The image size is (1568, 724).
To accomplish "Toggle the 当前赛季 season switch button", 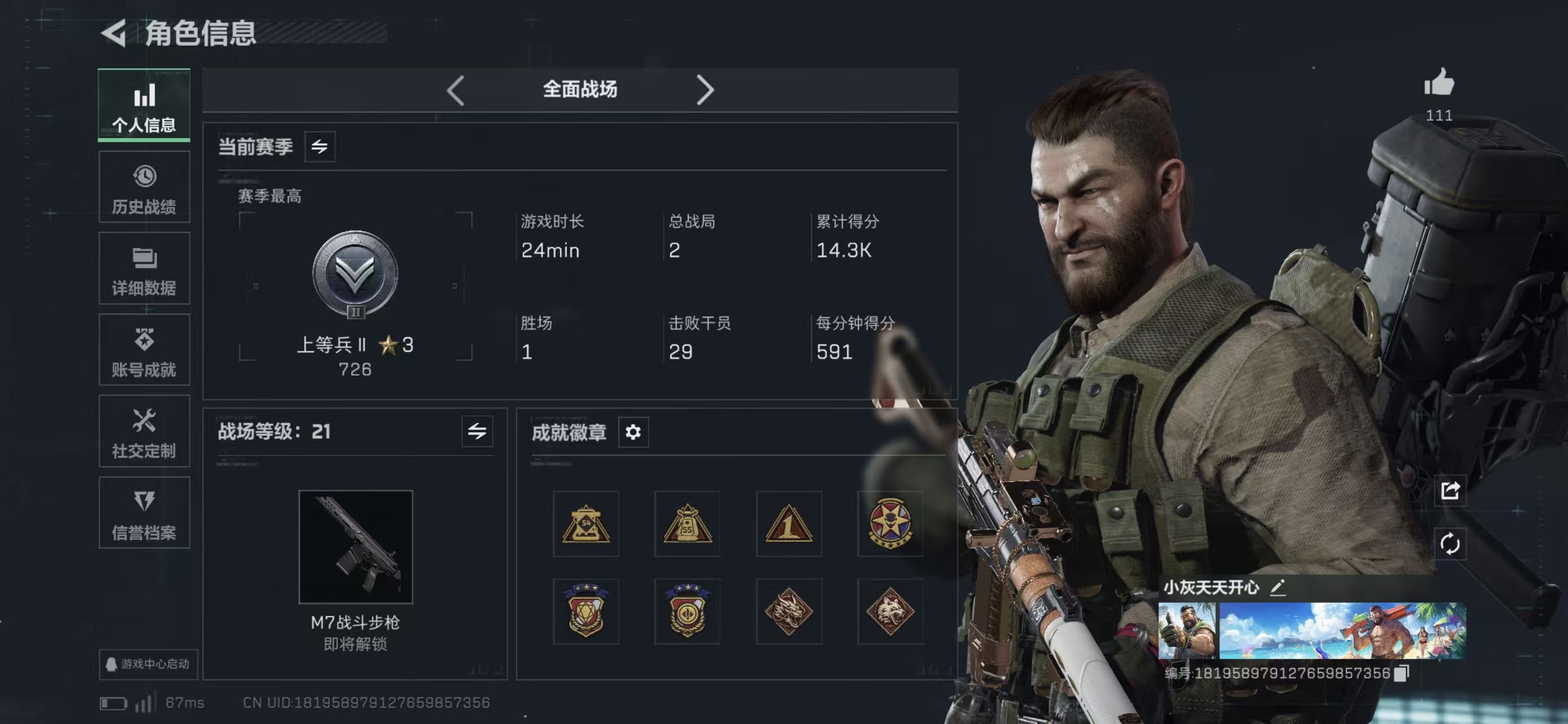I will (319, 146).
